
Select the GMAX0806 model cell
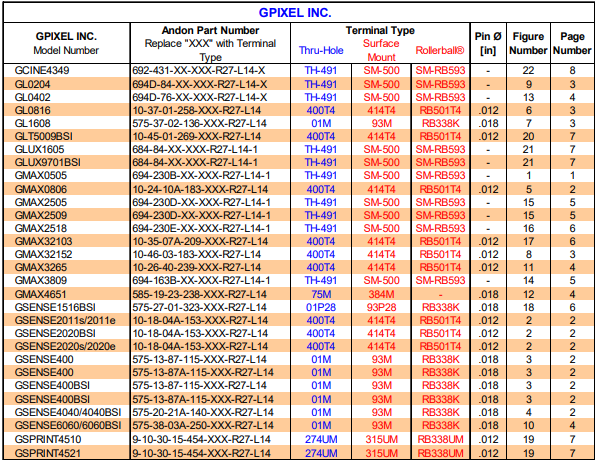pos(41,189)
